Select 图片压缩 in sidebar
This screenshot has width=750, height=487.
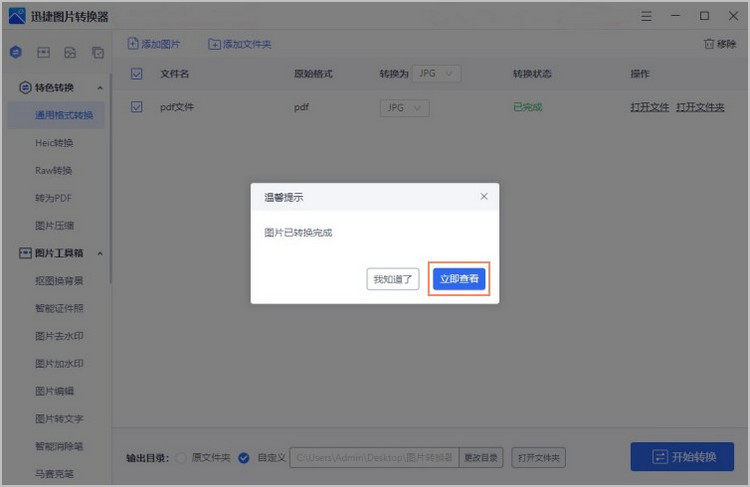coord(56,225)
